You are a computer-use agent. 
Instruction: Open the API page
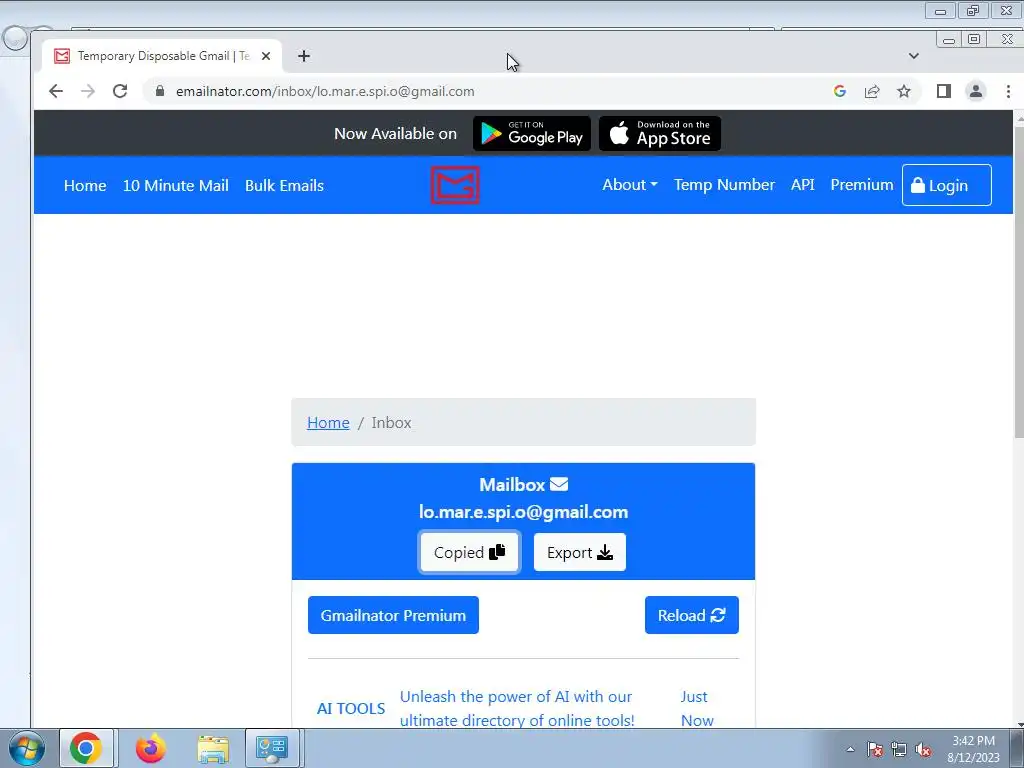803,185
